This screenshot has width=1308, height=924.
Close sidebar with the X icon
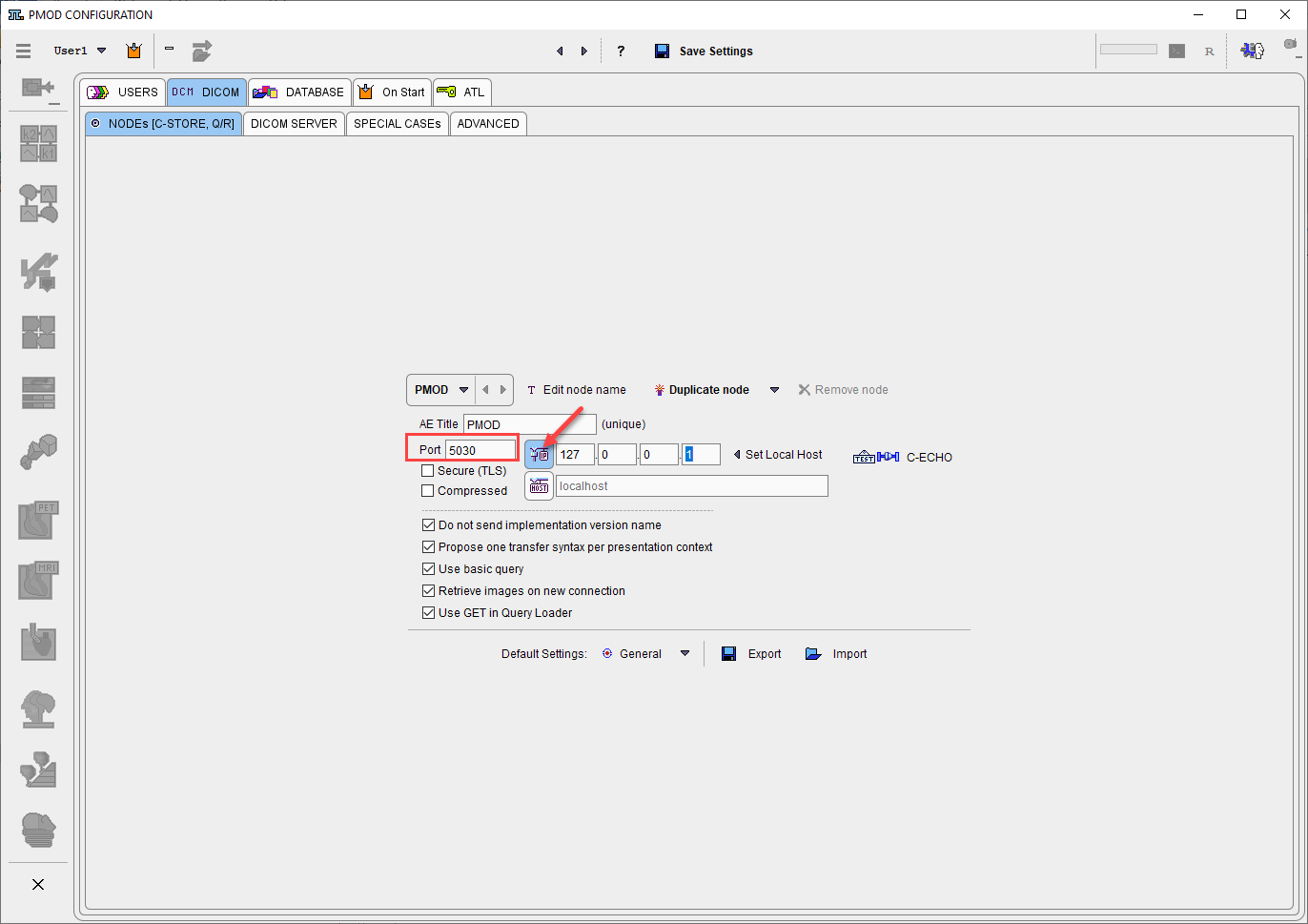tap(38, 885)
